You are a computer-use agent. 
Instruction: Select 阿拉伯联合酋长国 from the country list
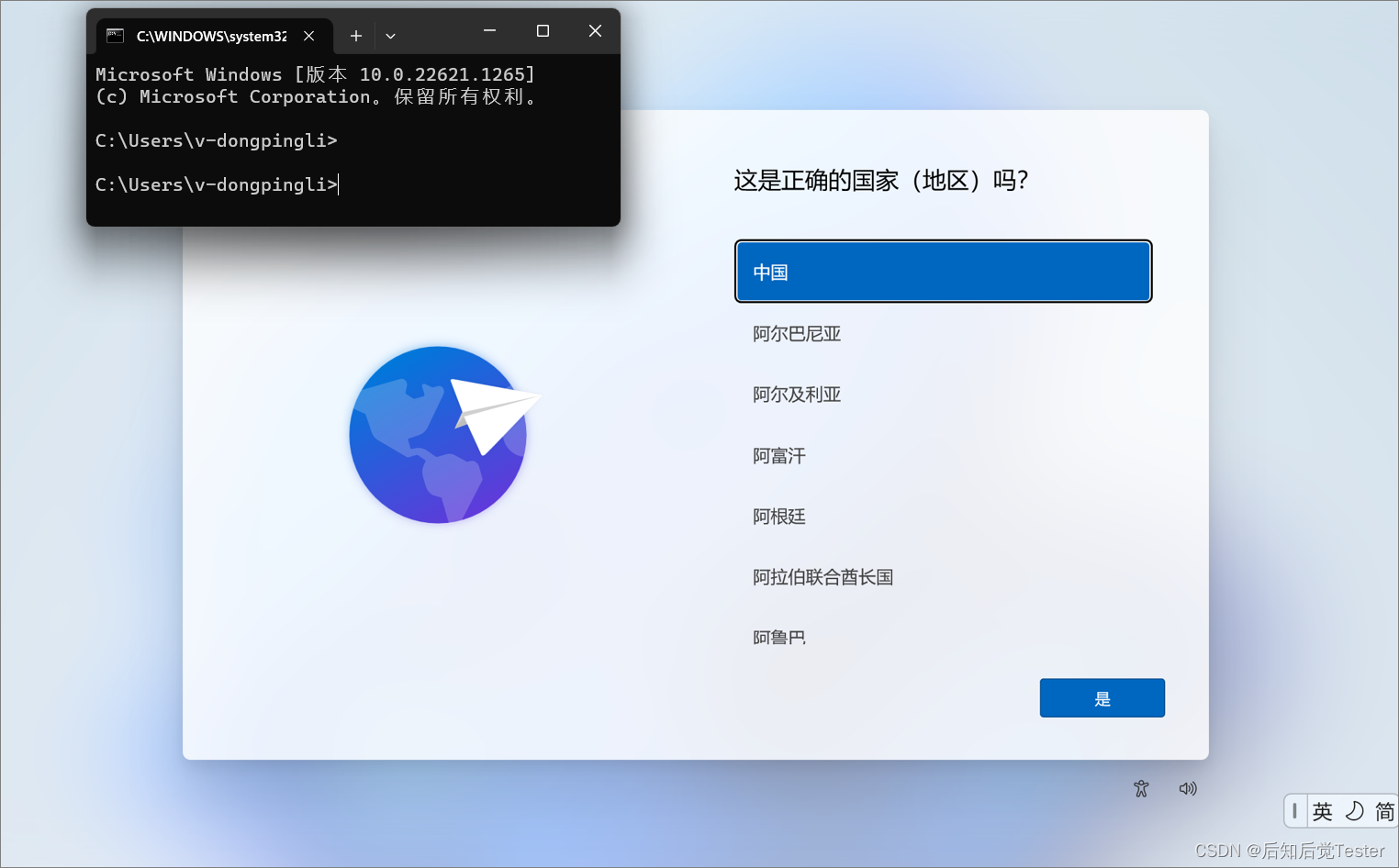(822, 576)
